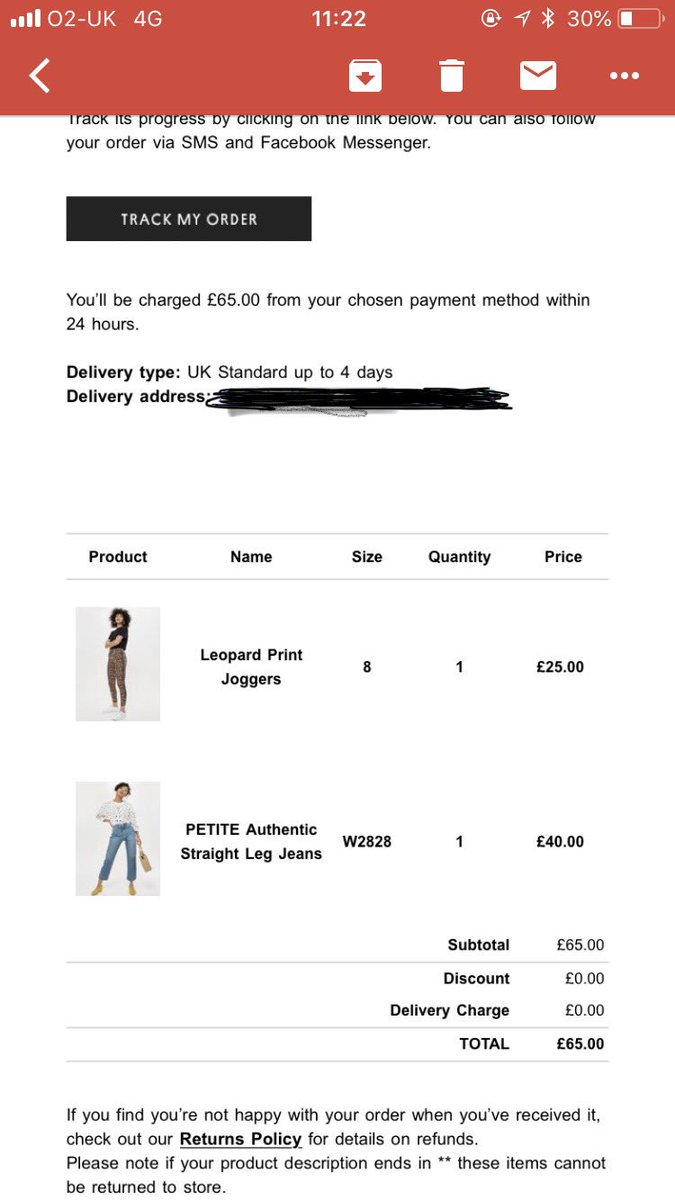Open the three-dot more options menu
This screenshot has height=1200, width=675.
(x=624, y=76)
